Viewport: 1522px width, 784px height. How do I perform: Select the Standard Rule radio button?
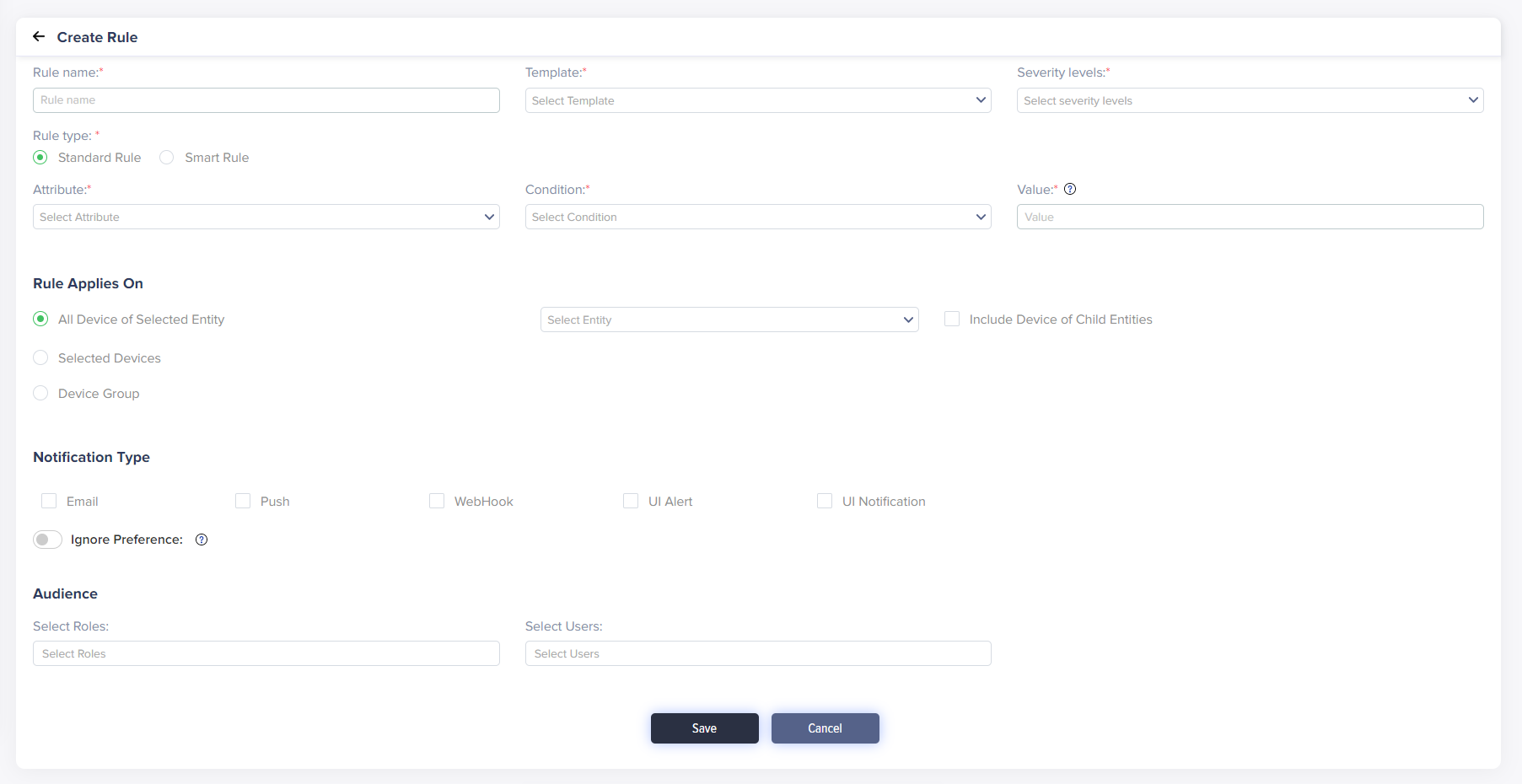tap(40, 158)
